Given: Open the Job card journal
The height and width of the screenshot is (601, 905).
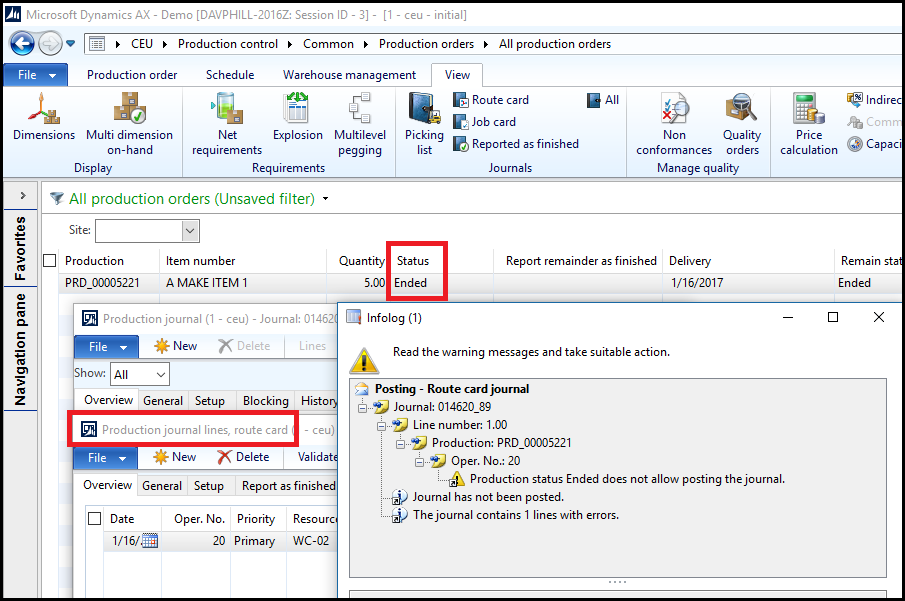Looking at the screenshot, I should [484, 122].
